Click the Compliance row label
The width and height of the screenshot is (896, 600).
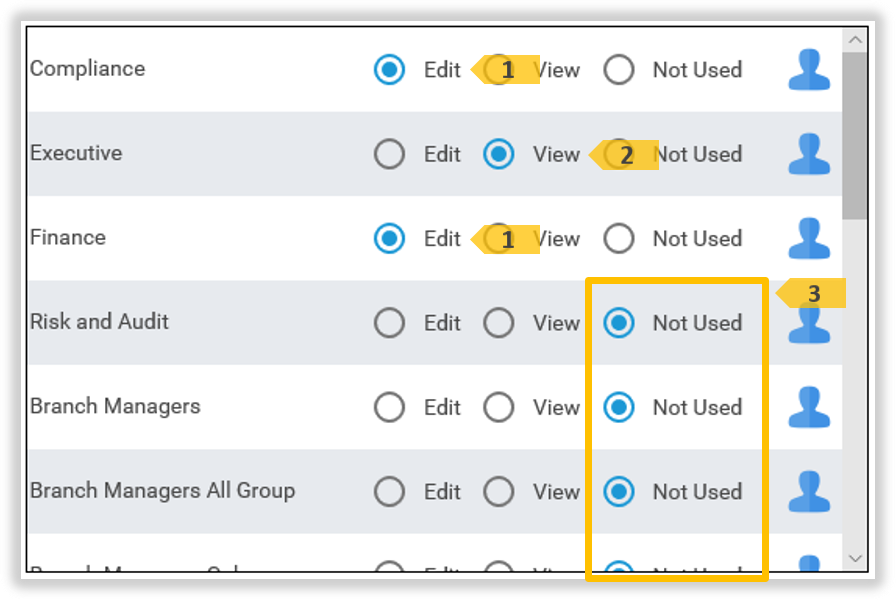tap(88, 70)
